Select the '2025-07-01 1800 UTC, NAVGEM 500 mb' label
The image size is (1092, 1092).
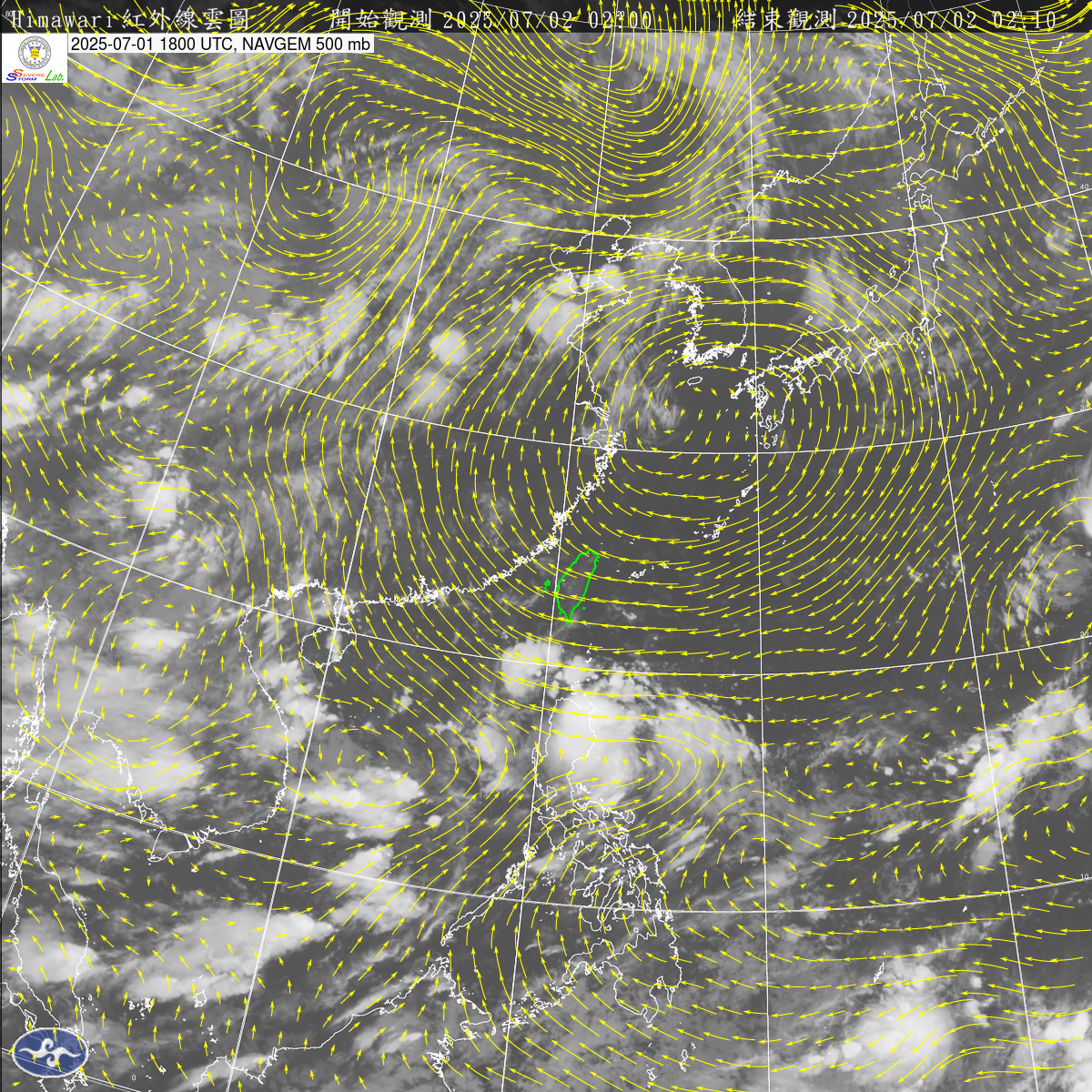tap(220, 43)
